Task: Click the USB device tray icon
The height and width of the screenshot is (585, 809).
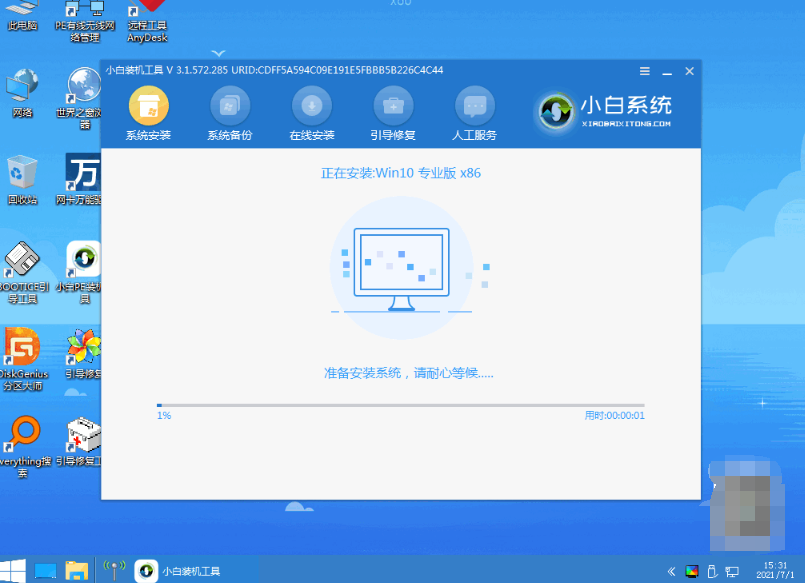Action: 712,571
